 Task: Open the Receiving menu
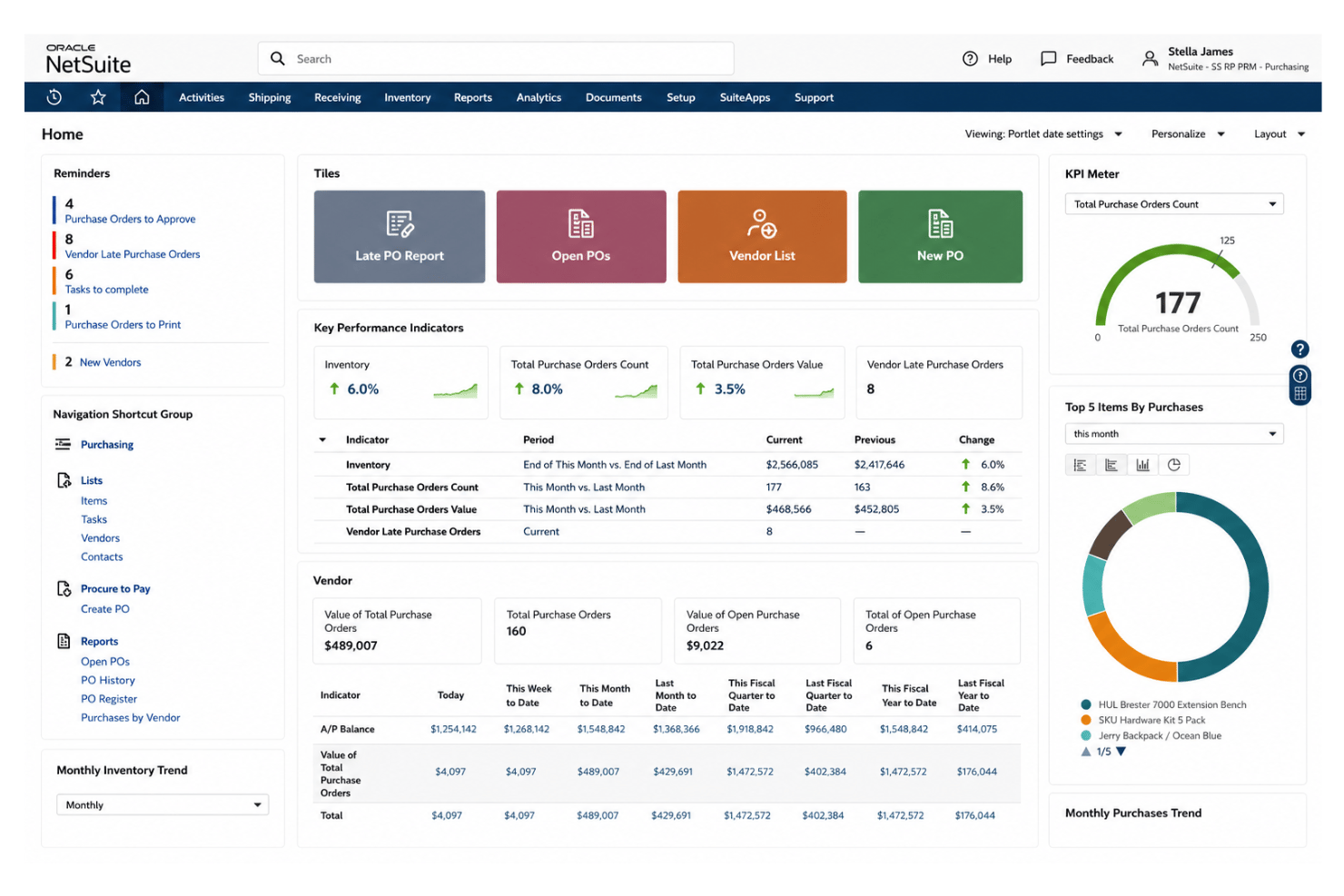tap(338, 97)
